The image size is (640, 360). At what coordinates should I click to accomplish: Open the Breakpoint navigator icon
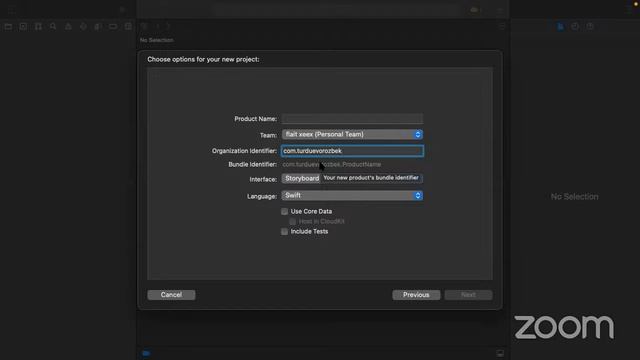pyautogui.click(x=113, y=27)
